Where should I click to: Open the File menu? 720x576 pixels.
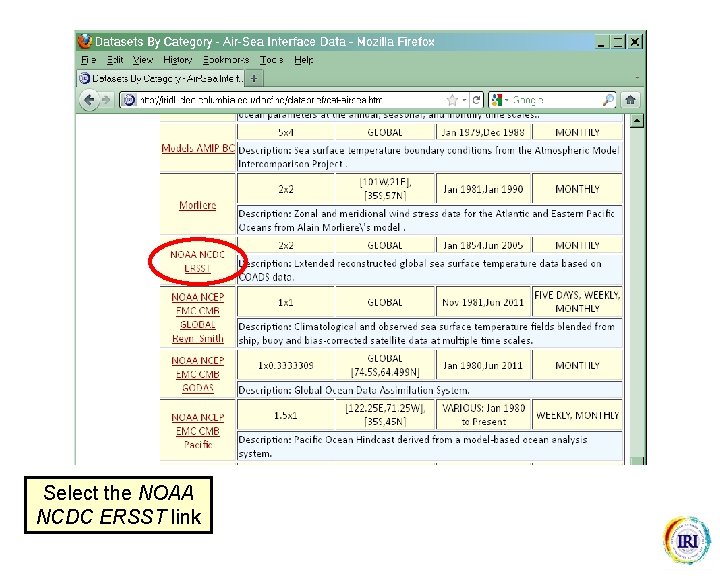click(x=88, y=60)
